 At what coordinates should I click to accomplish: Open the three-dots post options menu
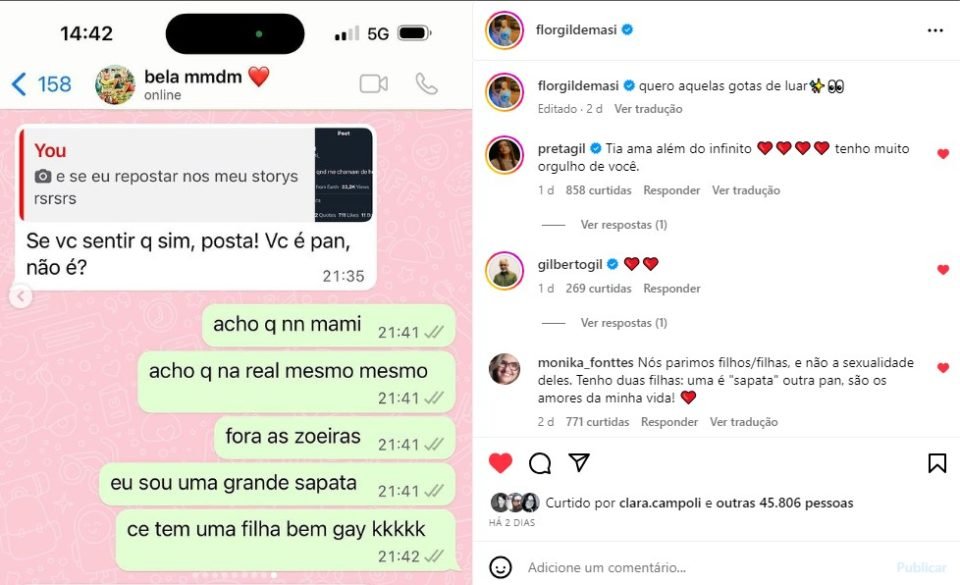pyautogui.click(x=935, y=31)
